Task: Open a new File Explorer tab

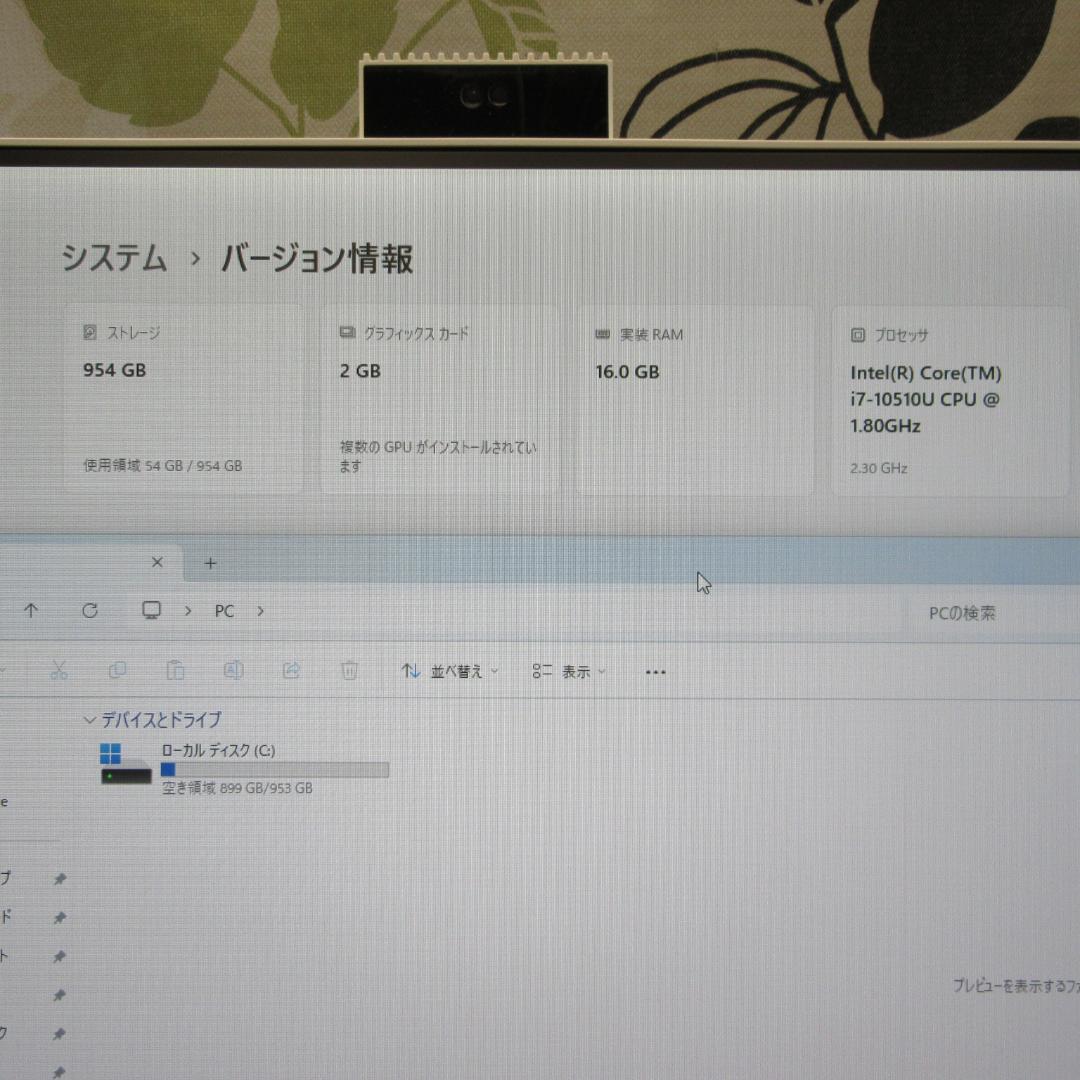Action: [x=210, y=563]
